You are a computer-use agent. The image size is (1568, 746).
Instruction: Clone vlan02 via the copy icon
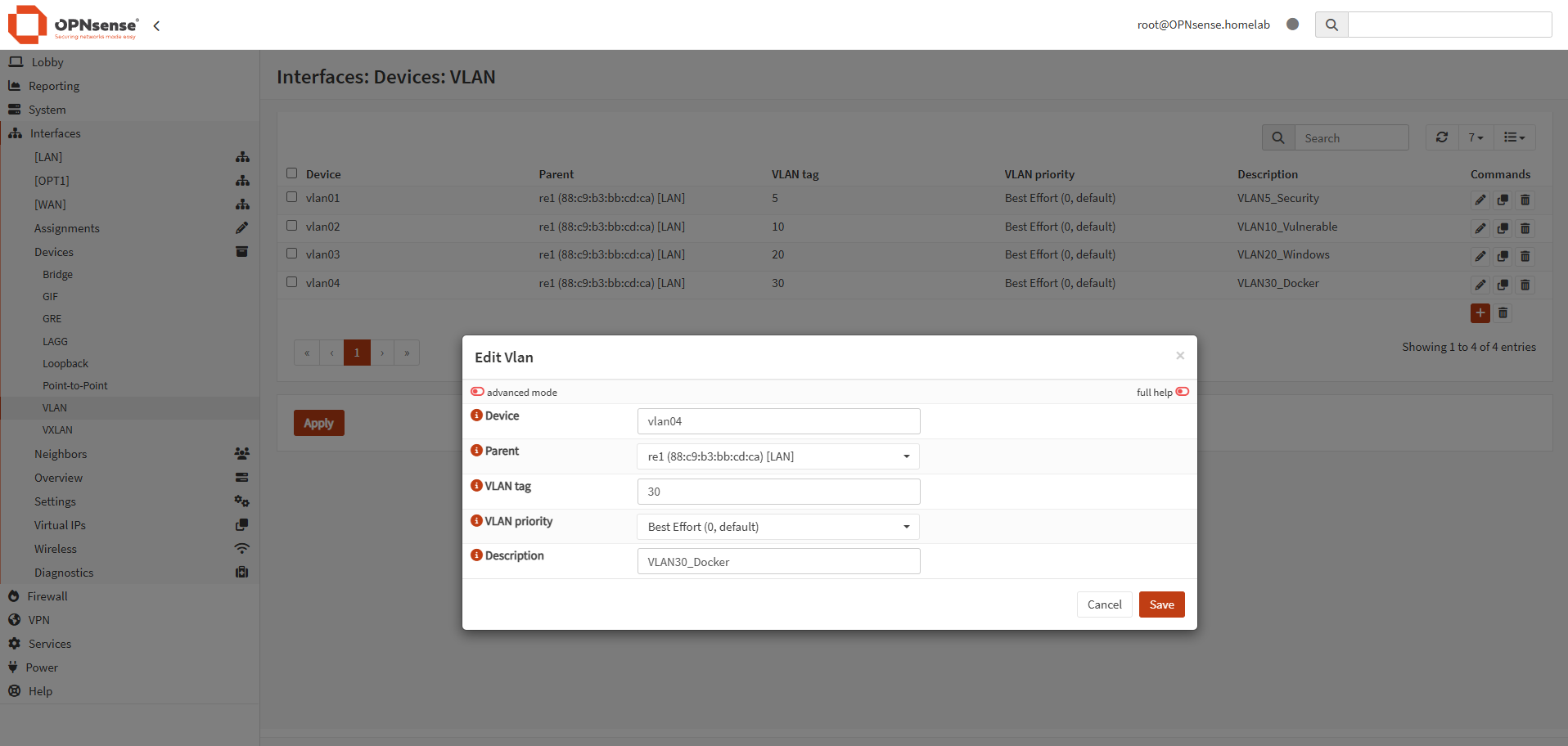click(x=1503, y=228)
